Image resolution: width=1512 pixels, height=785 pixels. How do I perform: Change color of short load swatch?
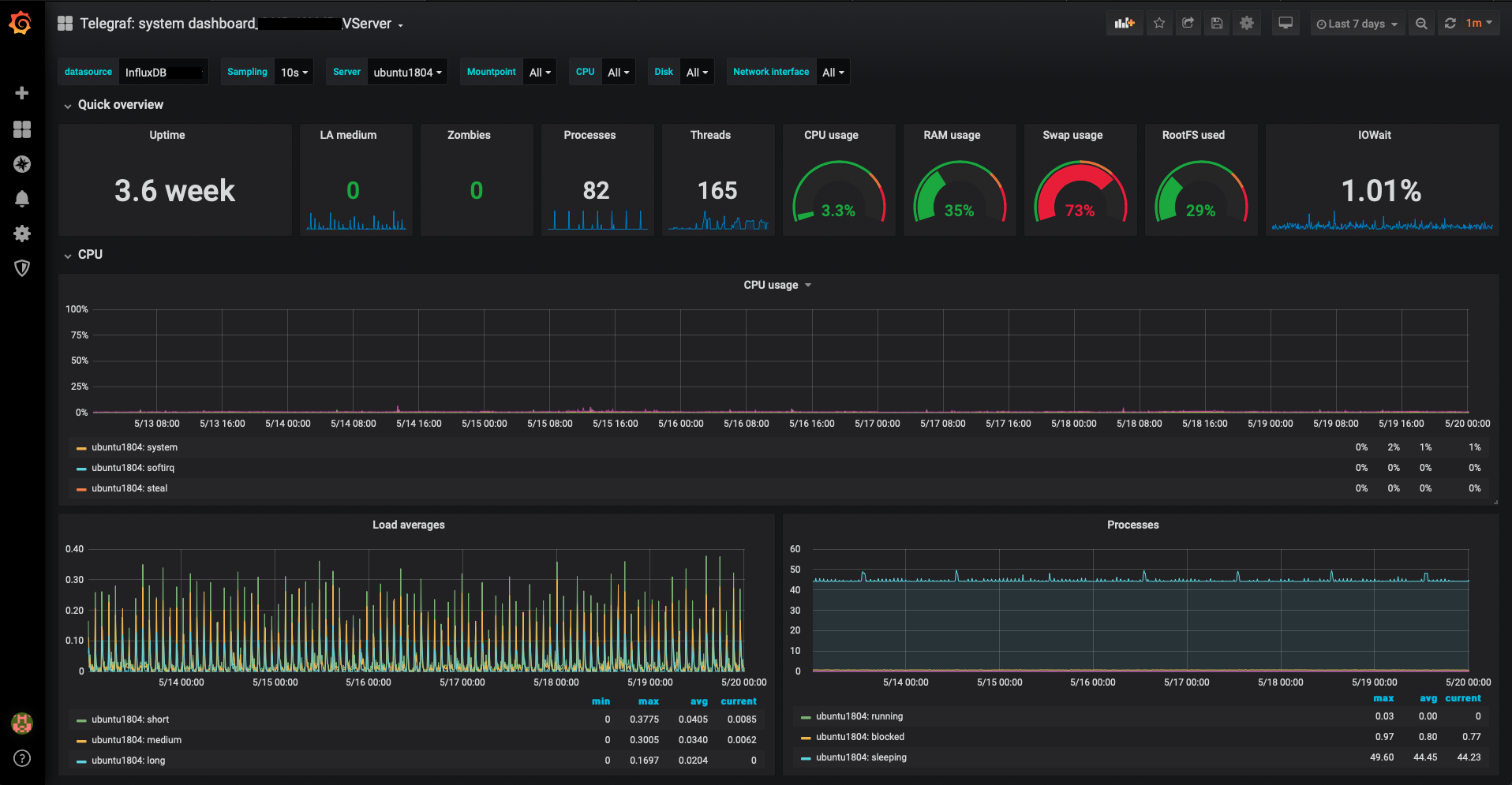coord(81,720)
